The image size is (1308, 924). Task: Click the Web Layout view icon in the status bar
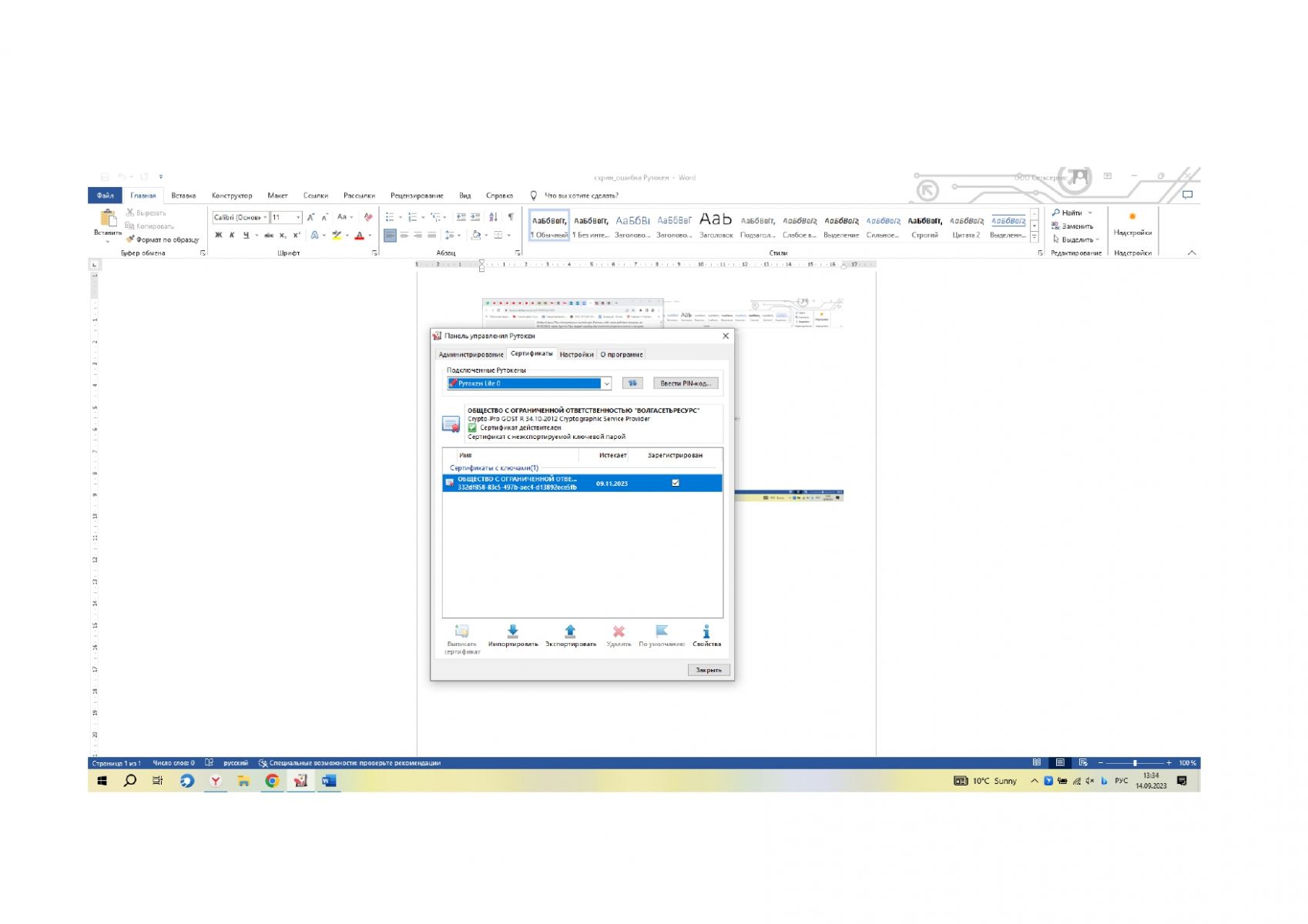point(1083,762)
